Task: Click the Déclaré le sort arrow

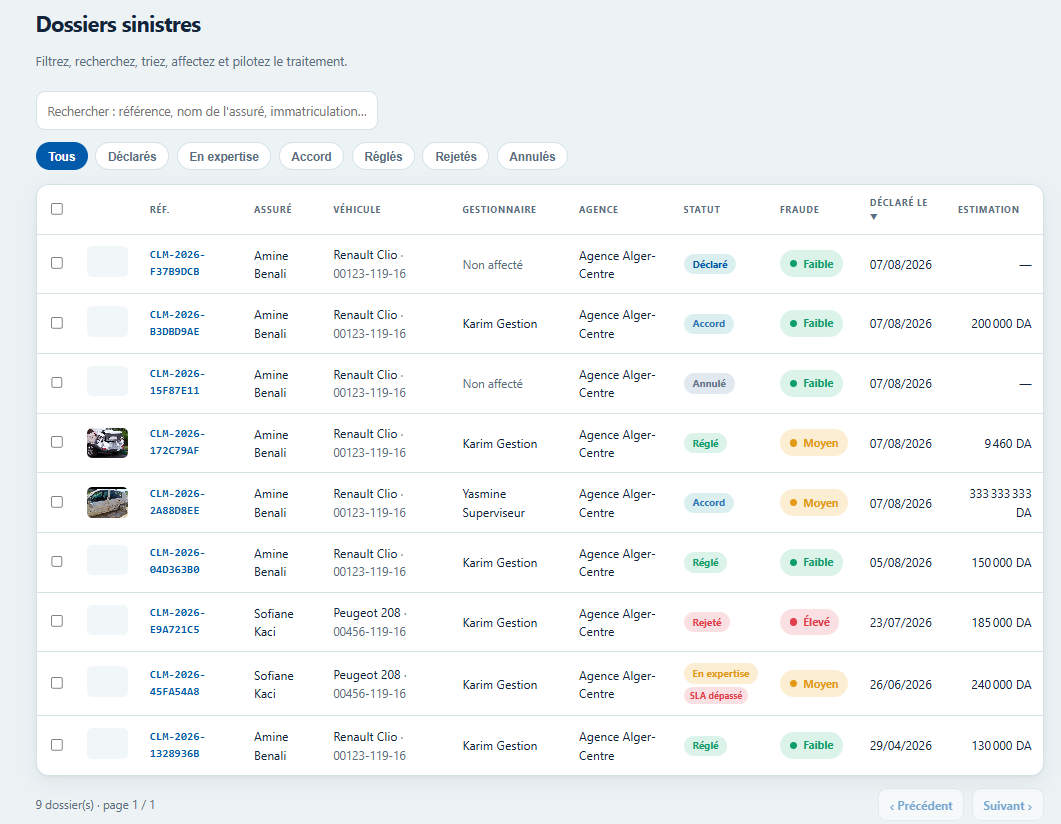Action: pos(874,216)
